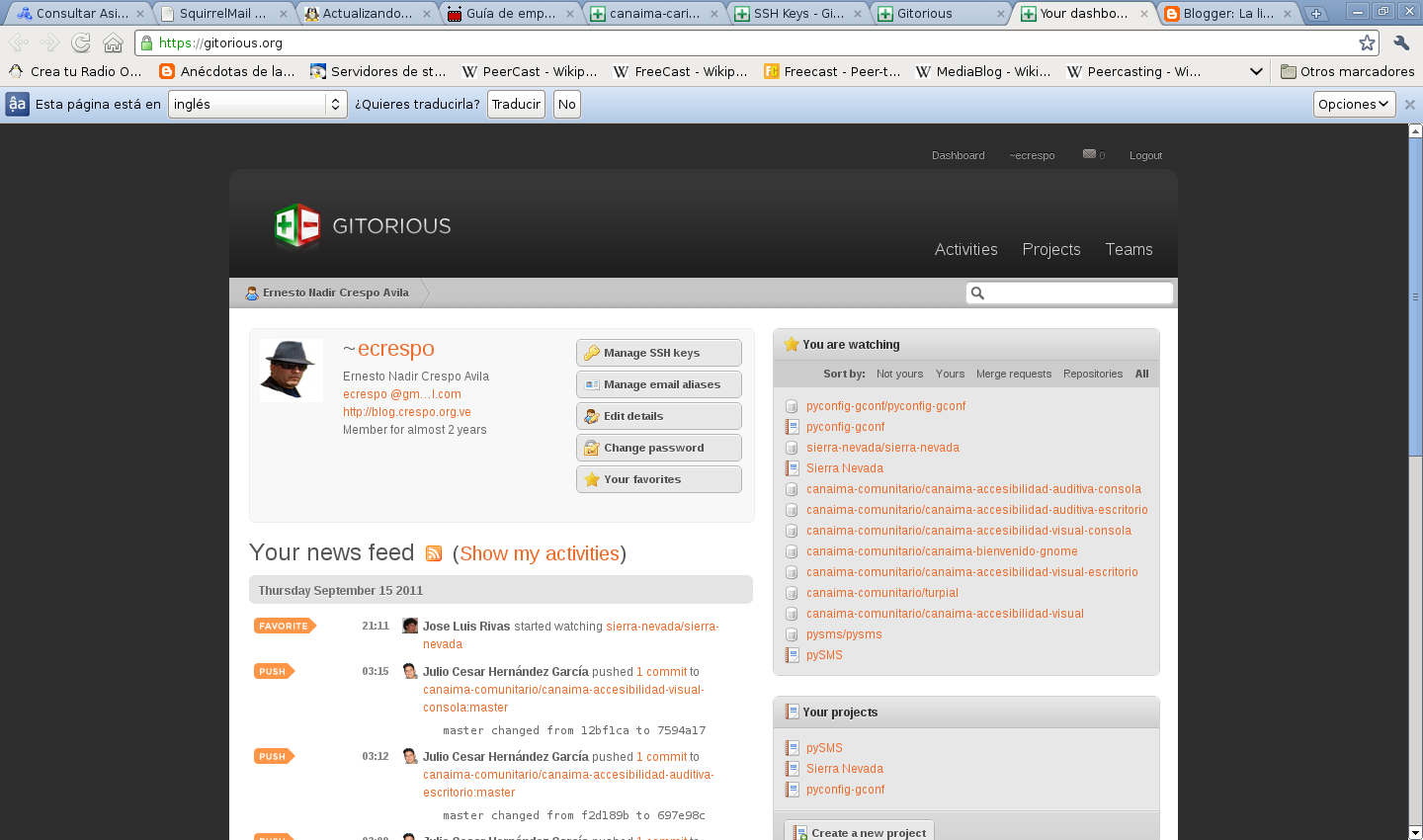The width and height of the screenshot is (1423, 840).
Task: Go to the browser home page icon
Action: pyautogui.click(x=114, y=42)
